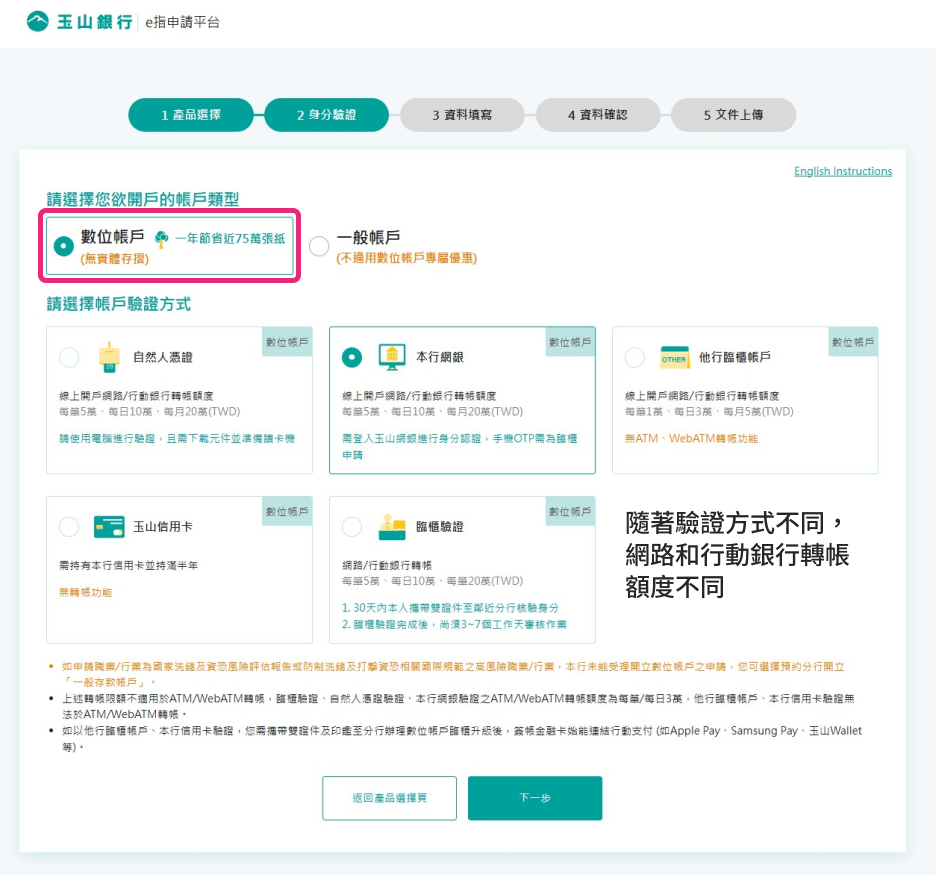936x875 pixels.
Task: Click the E.SUN Bank logo
Action: coord(80,21)
